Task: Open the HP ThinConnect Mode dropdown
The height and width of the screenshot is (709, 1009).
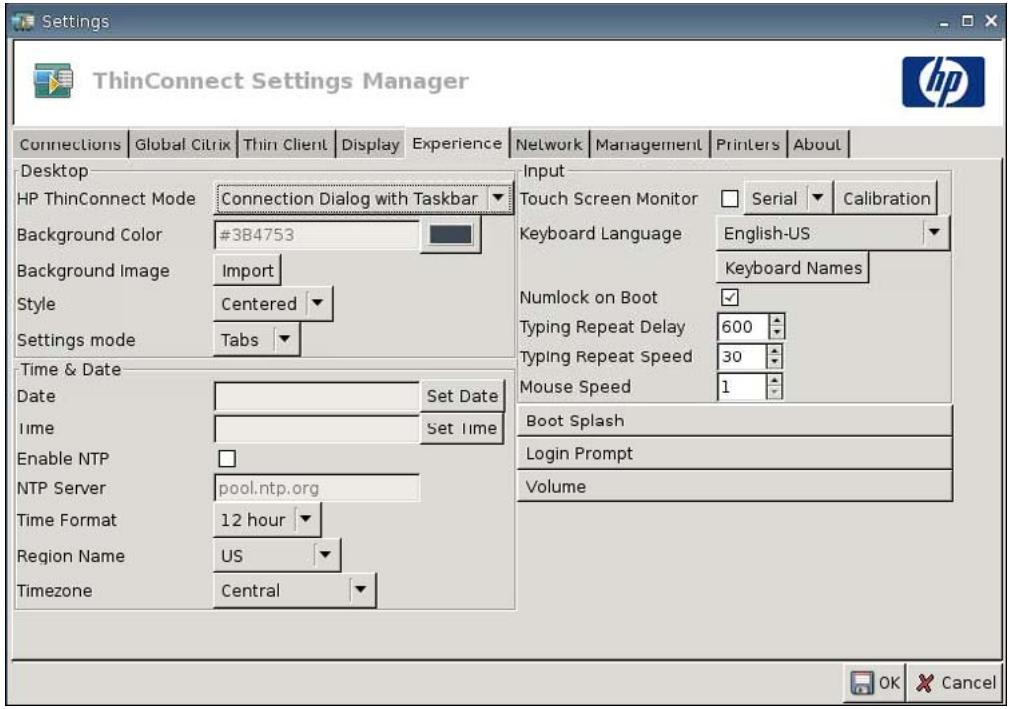Action: point(363,199)
